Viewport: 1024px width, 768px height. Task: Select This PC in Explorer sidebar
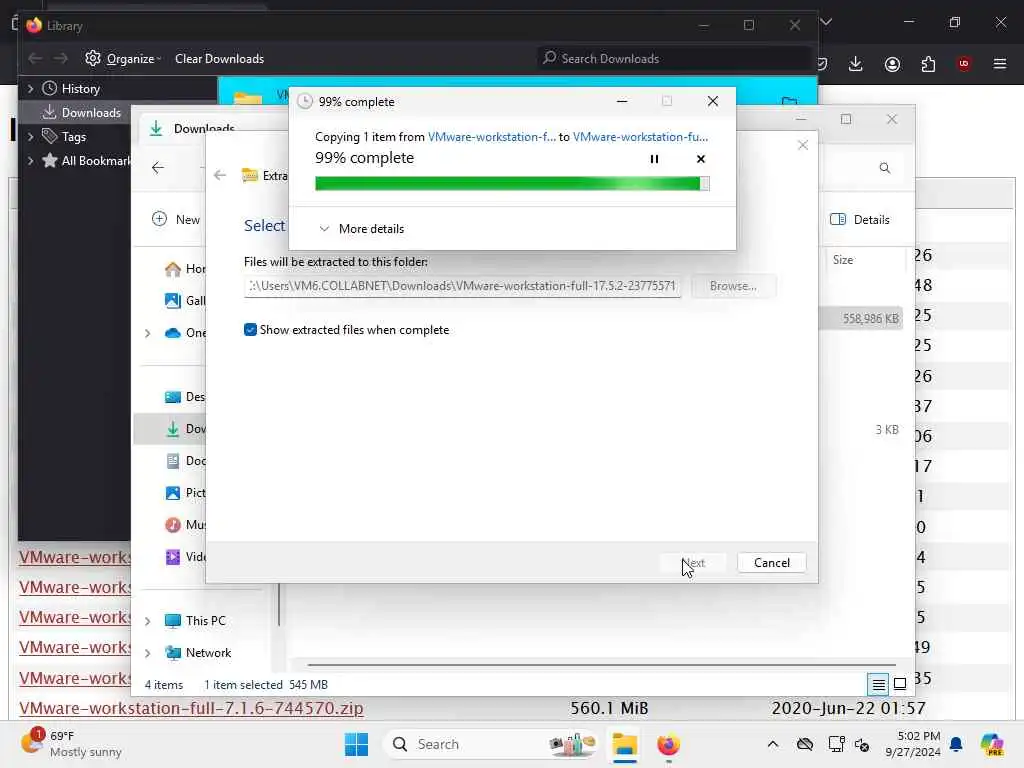point(195,620)
